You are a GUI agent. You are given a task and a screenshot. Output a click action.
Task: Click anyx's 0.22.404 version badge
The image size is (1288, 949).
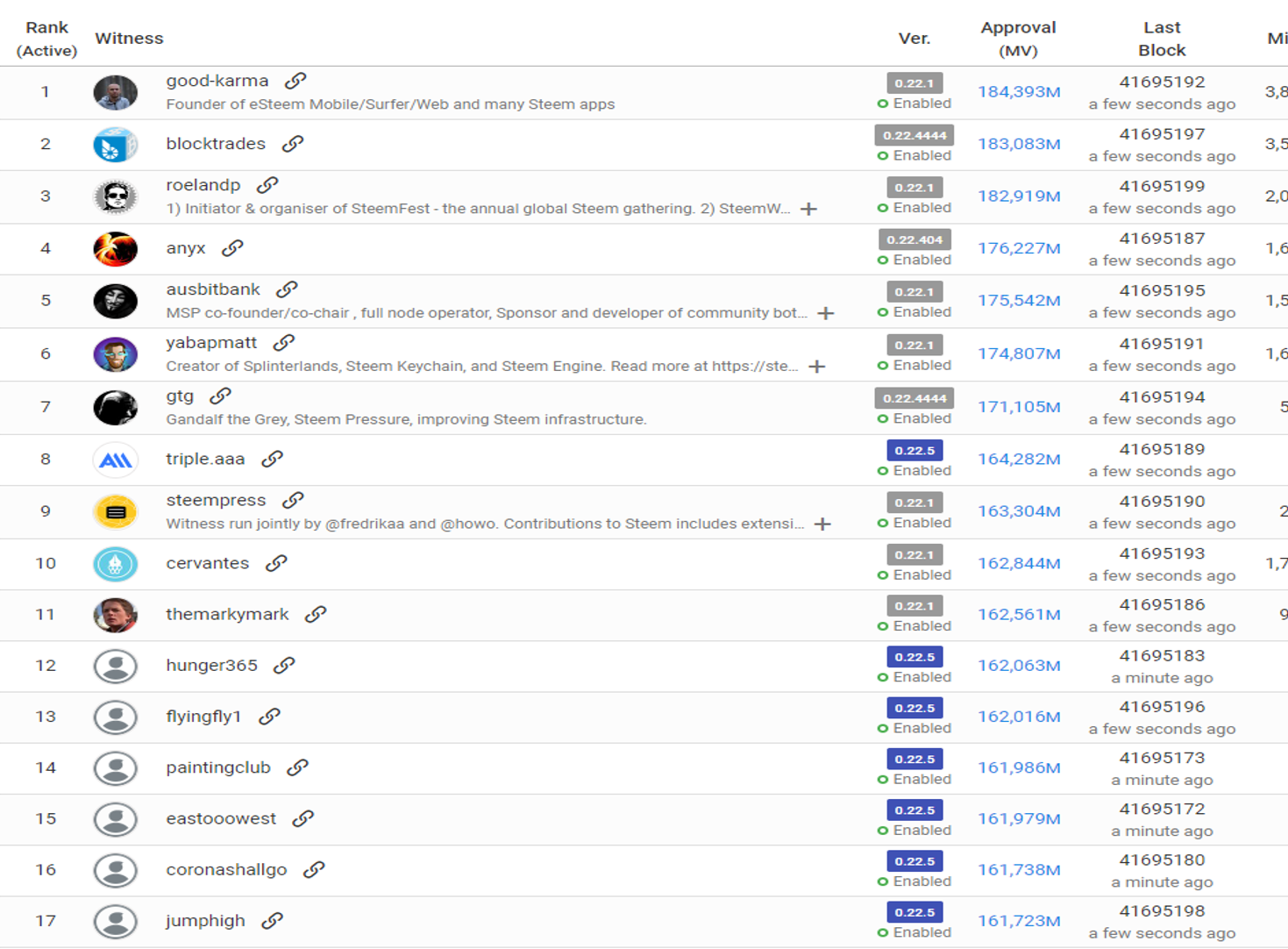point(914,239)
